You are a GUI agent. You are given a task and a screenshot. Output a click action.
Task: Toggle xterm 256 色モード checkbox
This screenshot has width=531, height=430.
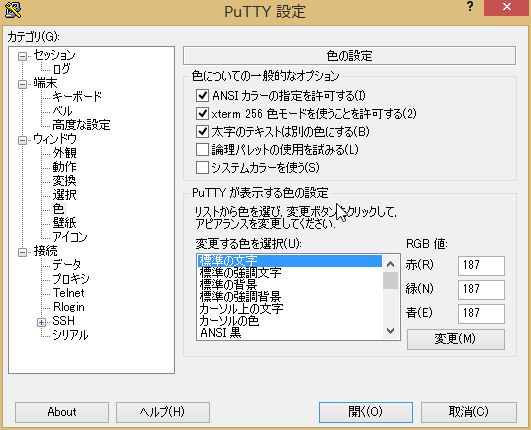(x=202, y=113)
